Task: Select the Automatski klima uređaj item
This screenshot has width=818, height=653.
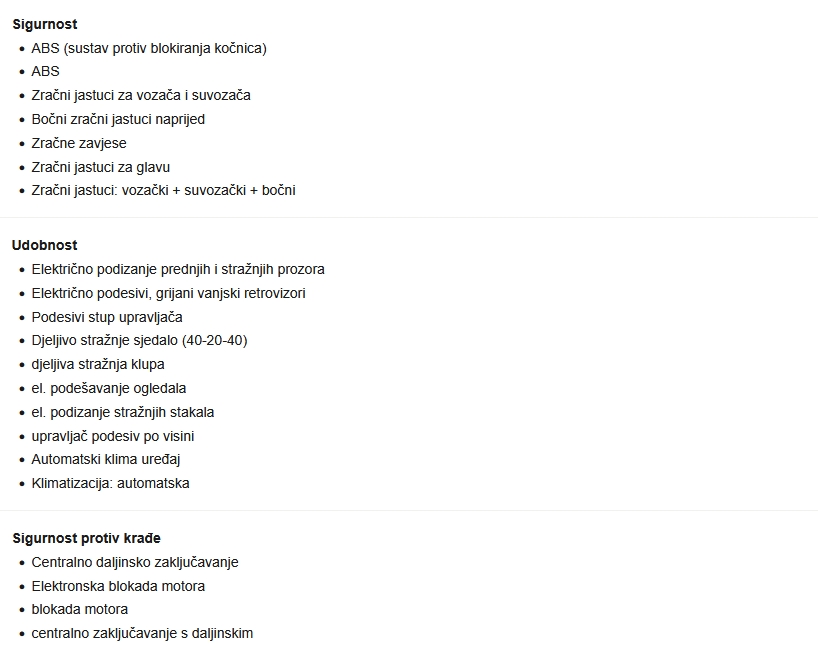Action: click(106, 459)
